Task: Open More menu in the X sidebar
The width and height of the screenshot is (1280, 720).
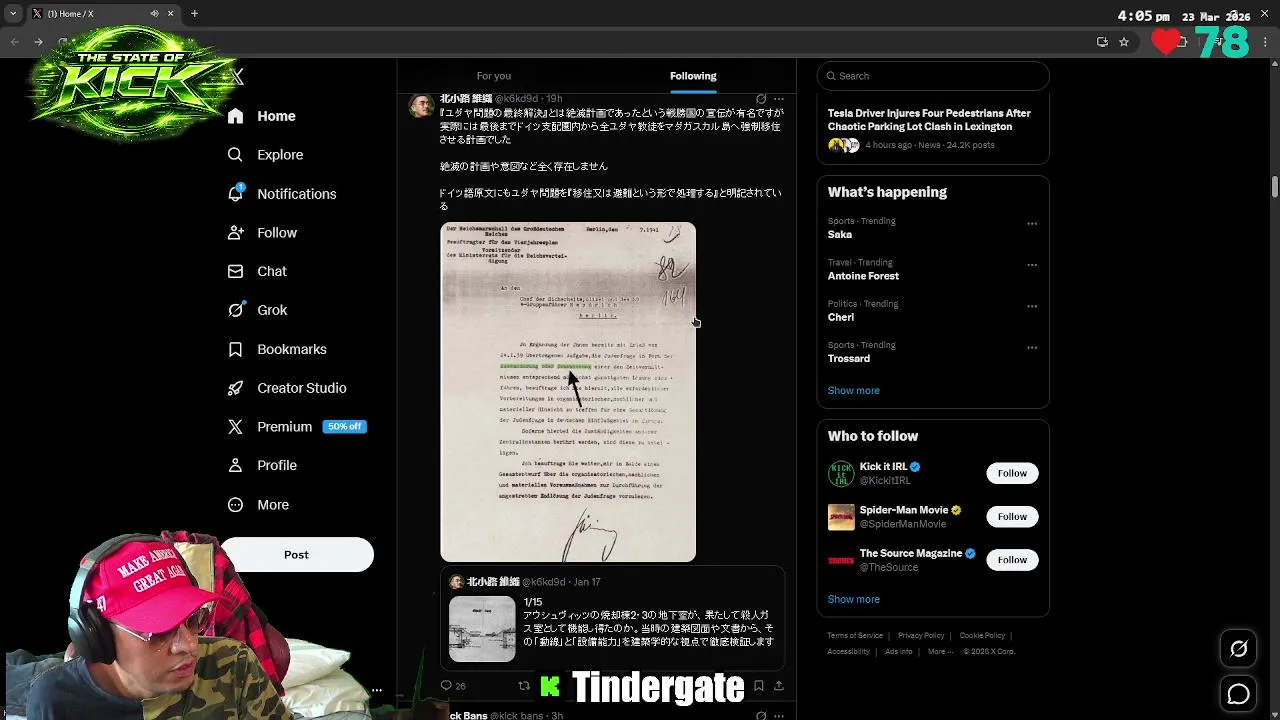Action: [258, 505]
